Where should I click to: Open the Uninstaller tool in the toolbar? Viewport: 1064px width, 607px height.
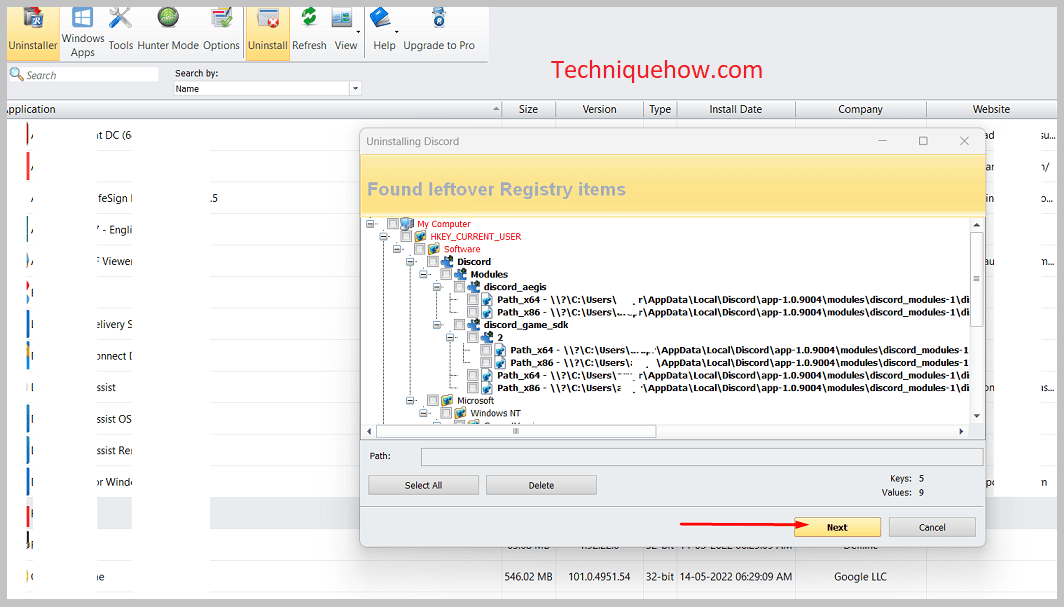pos(33,32)
